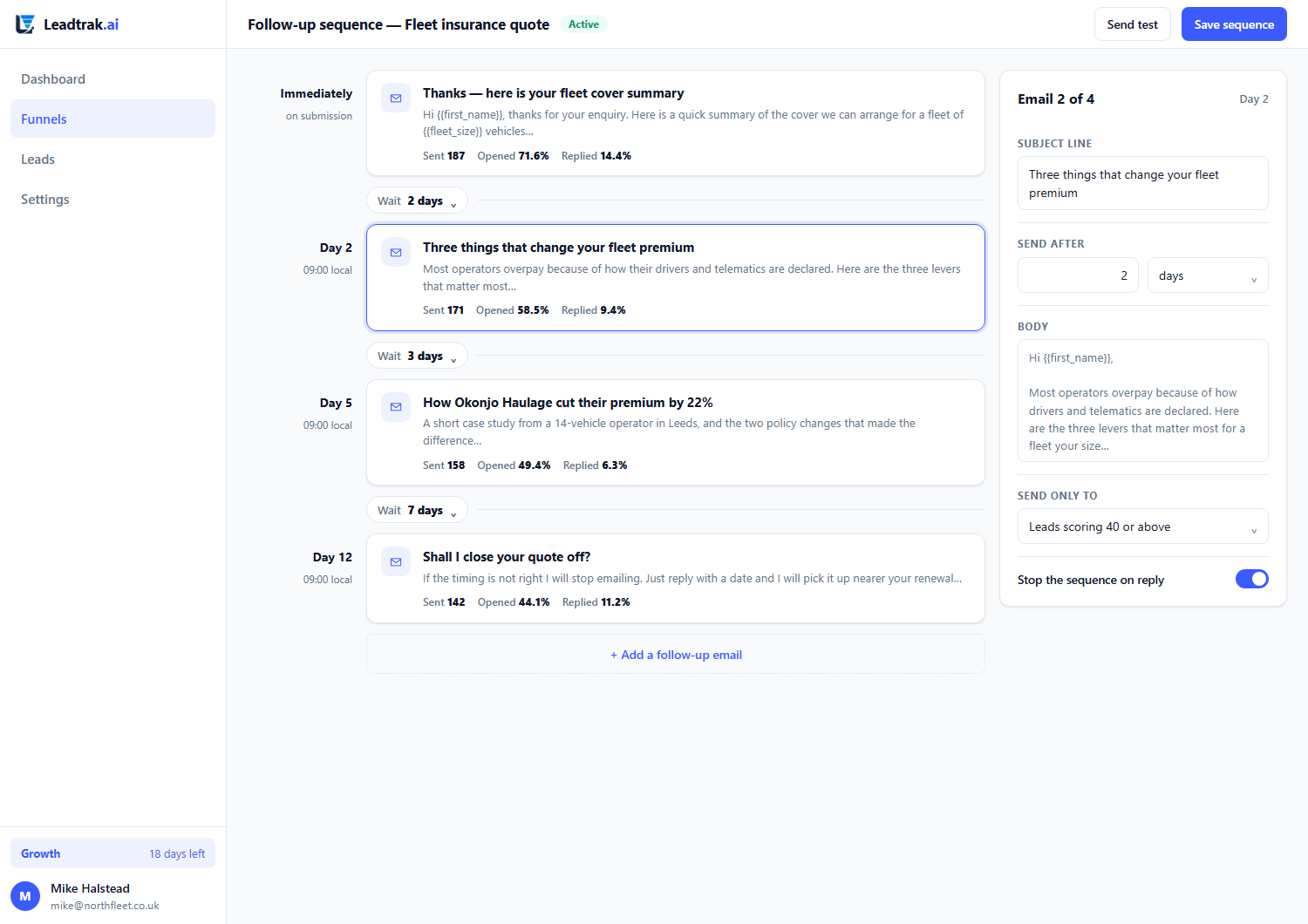1308x924 pixels.
Task: Click the envelope icon on the Shall I close email
Action: click(396, 562)
